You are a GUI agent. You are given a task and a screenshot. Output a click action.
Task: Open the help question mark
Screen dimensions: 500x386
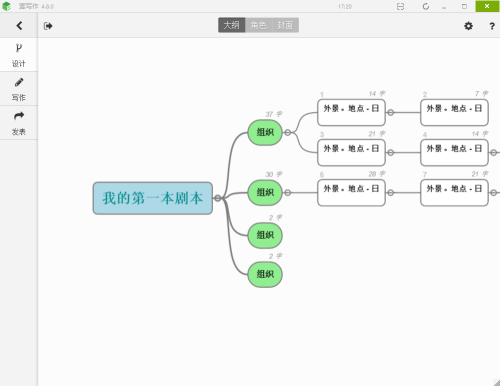pos(492,26)
